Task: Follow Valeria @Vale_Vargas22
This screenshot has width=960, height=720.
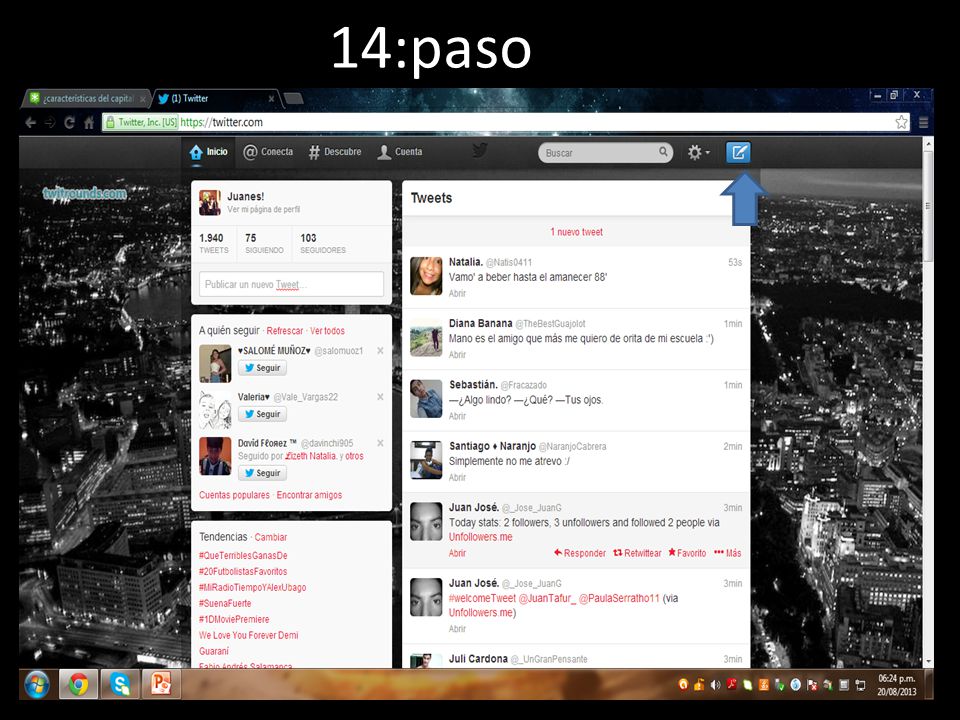Action: 263,414
